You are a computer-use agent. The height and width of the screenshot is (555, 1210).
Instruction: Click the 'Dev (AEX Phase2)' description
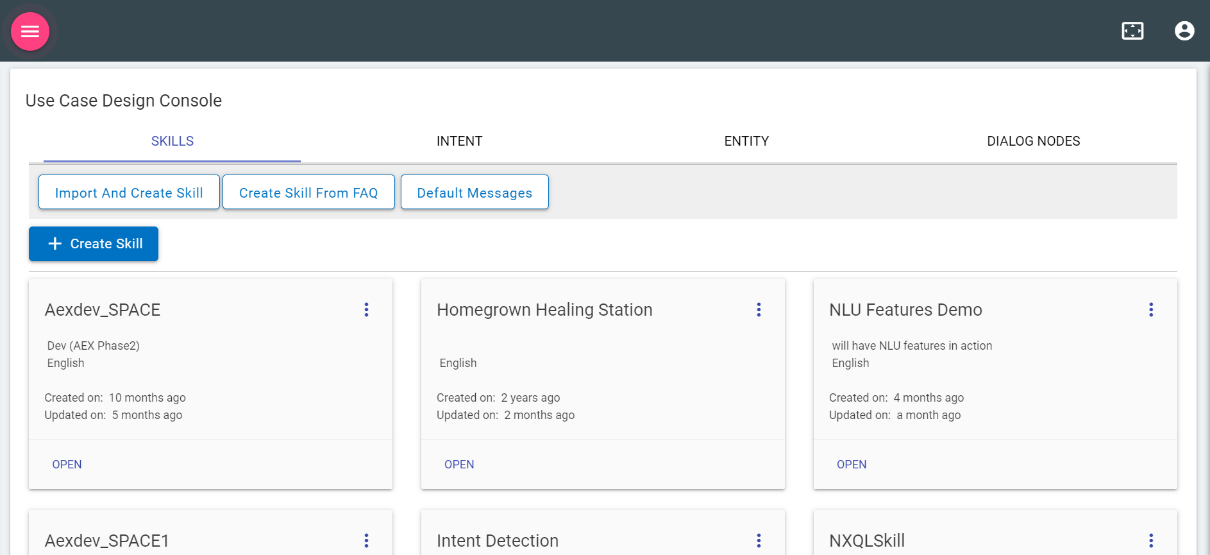click(94, 346)
